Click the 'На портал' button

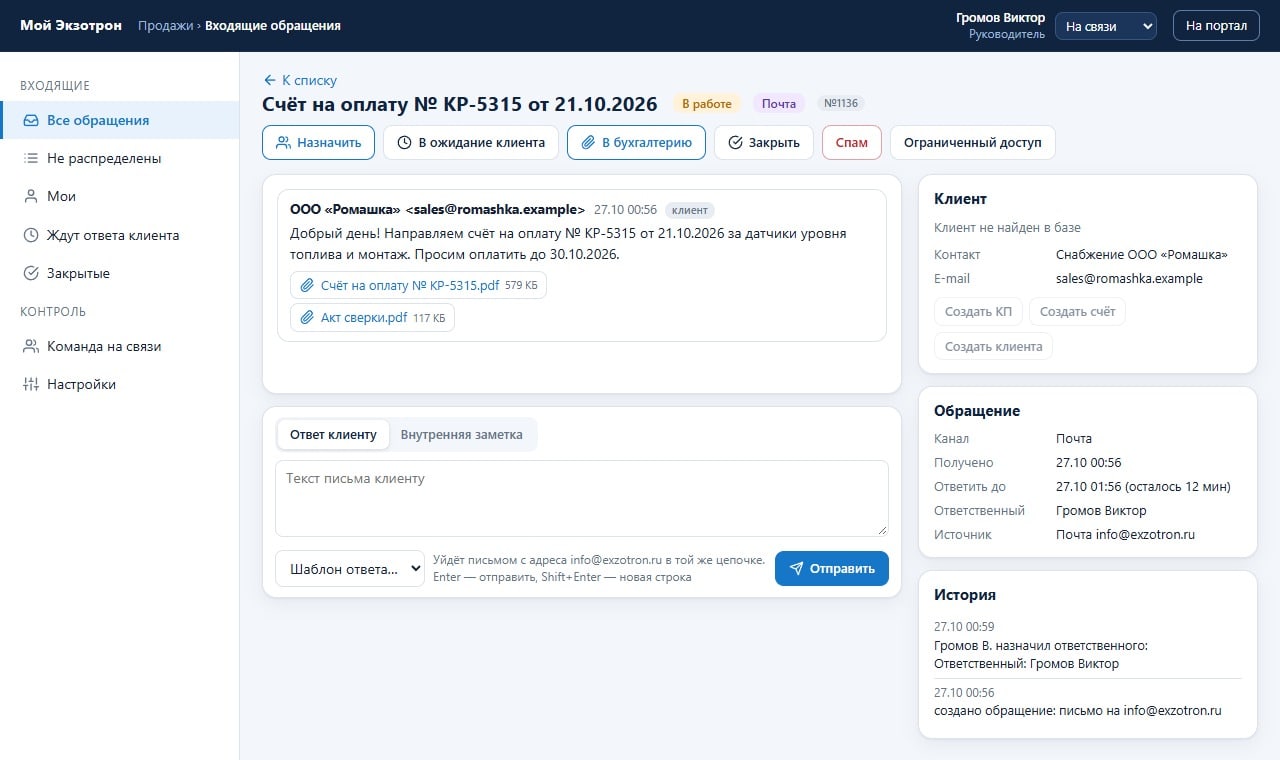[1216, 26]
